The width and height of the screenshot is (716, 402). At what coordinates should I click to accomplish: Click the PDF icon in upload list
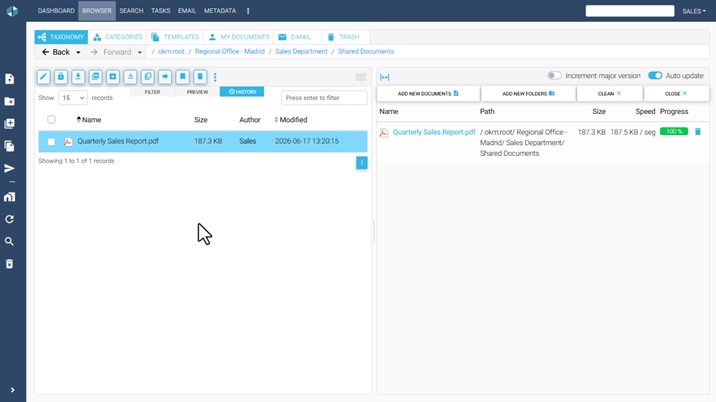(x=384, y=132)
